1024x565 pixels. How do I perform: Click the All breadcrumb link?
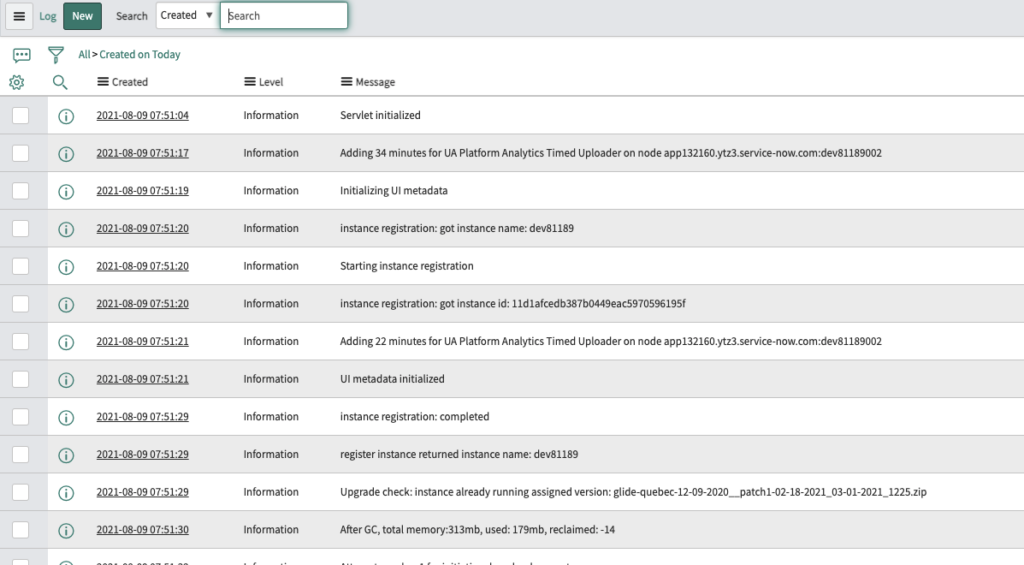pos(84,55)
